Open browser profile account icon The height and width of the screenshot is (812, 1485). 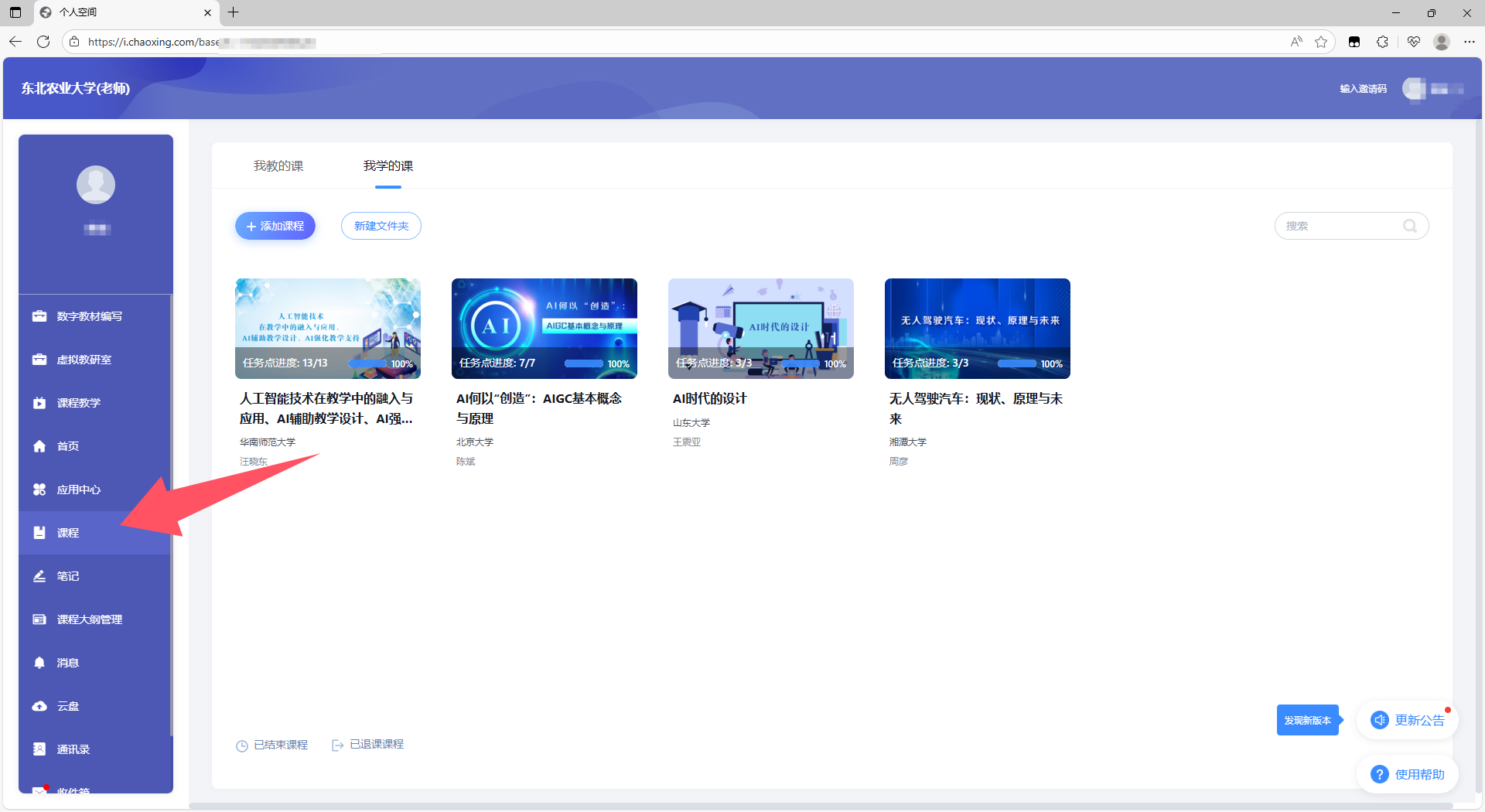click(1442, 42)
